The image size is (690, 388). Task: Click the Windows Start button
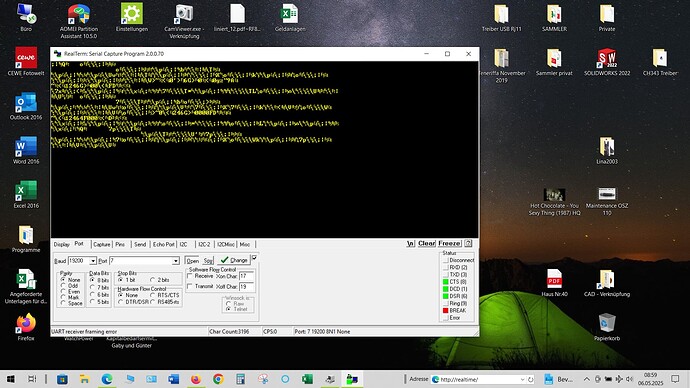pos(11,379)
